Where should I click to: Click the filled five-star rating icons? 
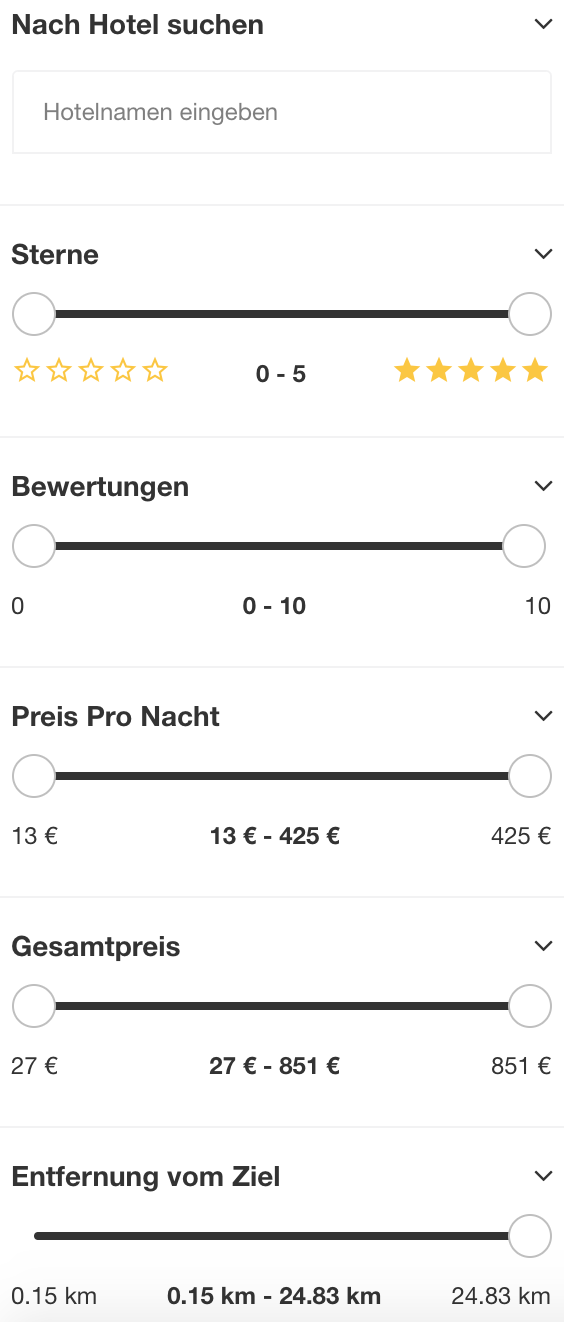point(471,371)
